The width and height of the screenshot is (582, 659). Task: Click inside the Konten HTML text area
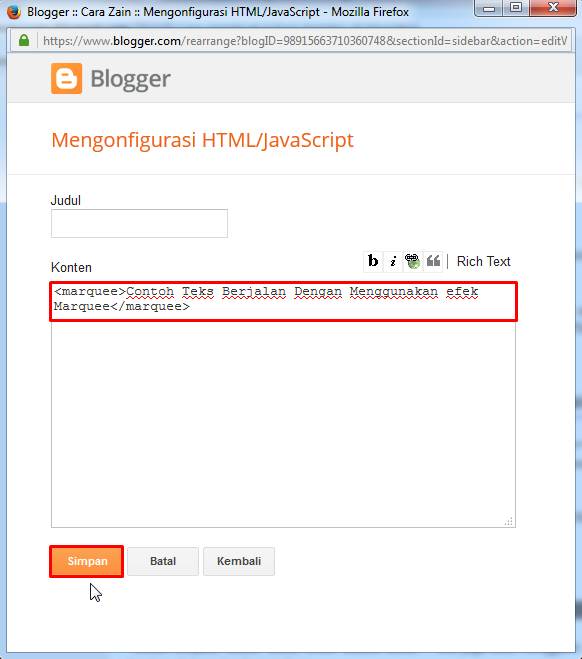[283, 404]
